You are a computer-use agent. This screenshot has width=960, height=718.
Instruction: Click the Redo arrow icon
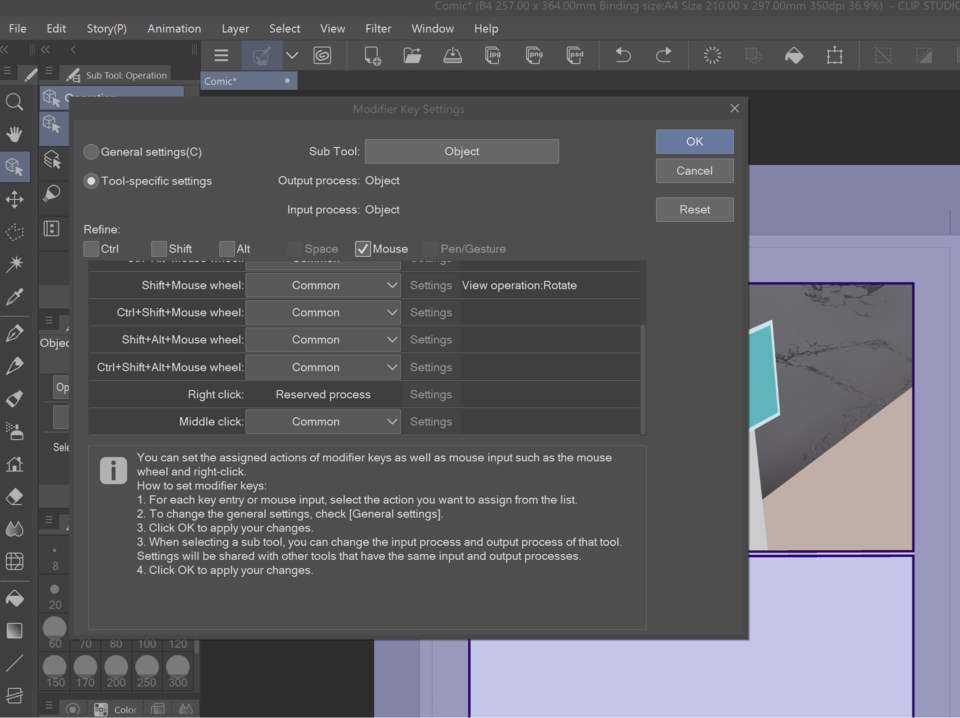point(664,56)
